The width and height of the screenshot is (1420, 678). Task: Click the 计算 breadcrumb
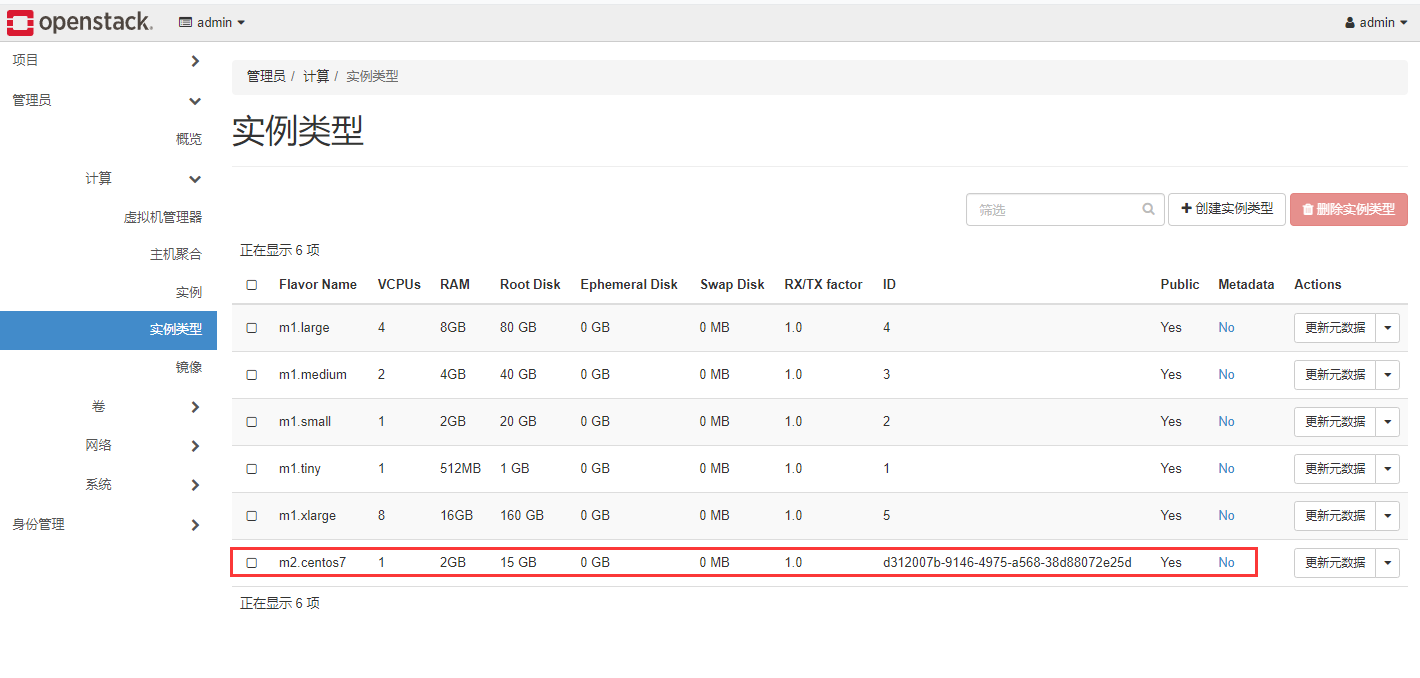pyautogui.click(x=316, y=76)
